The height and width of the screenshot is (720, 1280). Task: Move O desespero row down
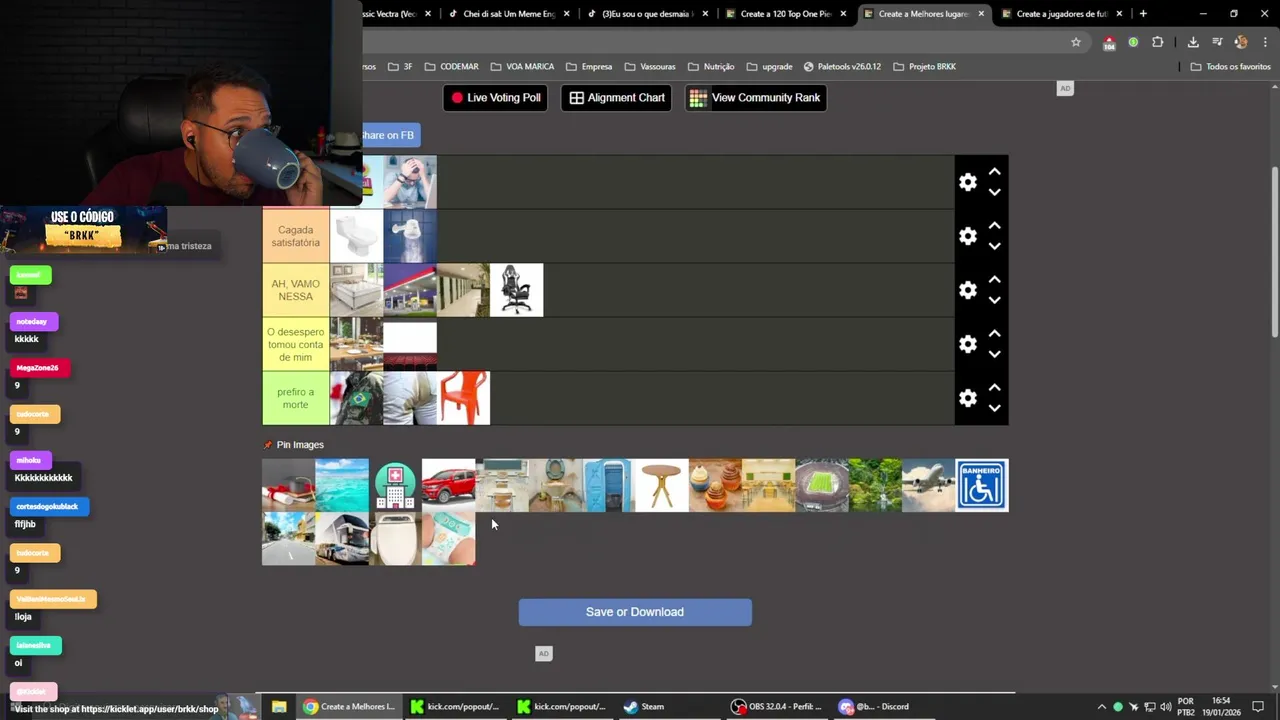[994, 354]
